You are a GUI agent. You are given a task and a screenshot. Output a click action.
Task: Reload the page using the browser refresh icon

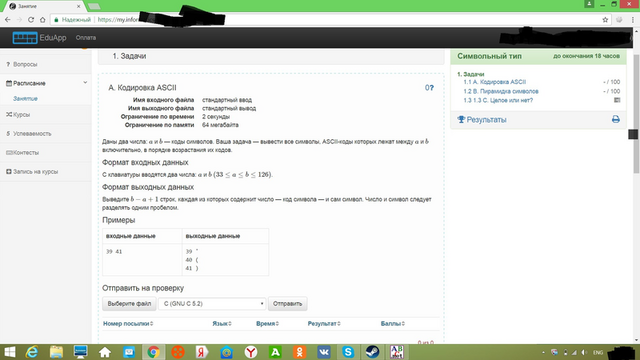31,20
